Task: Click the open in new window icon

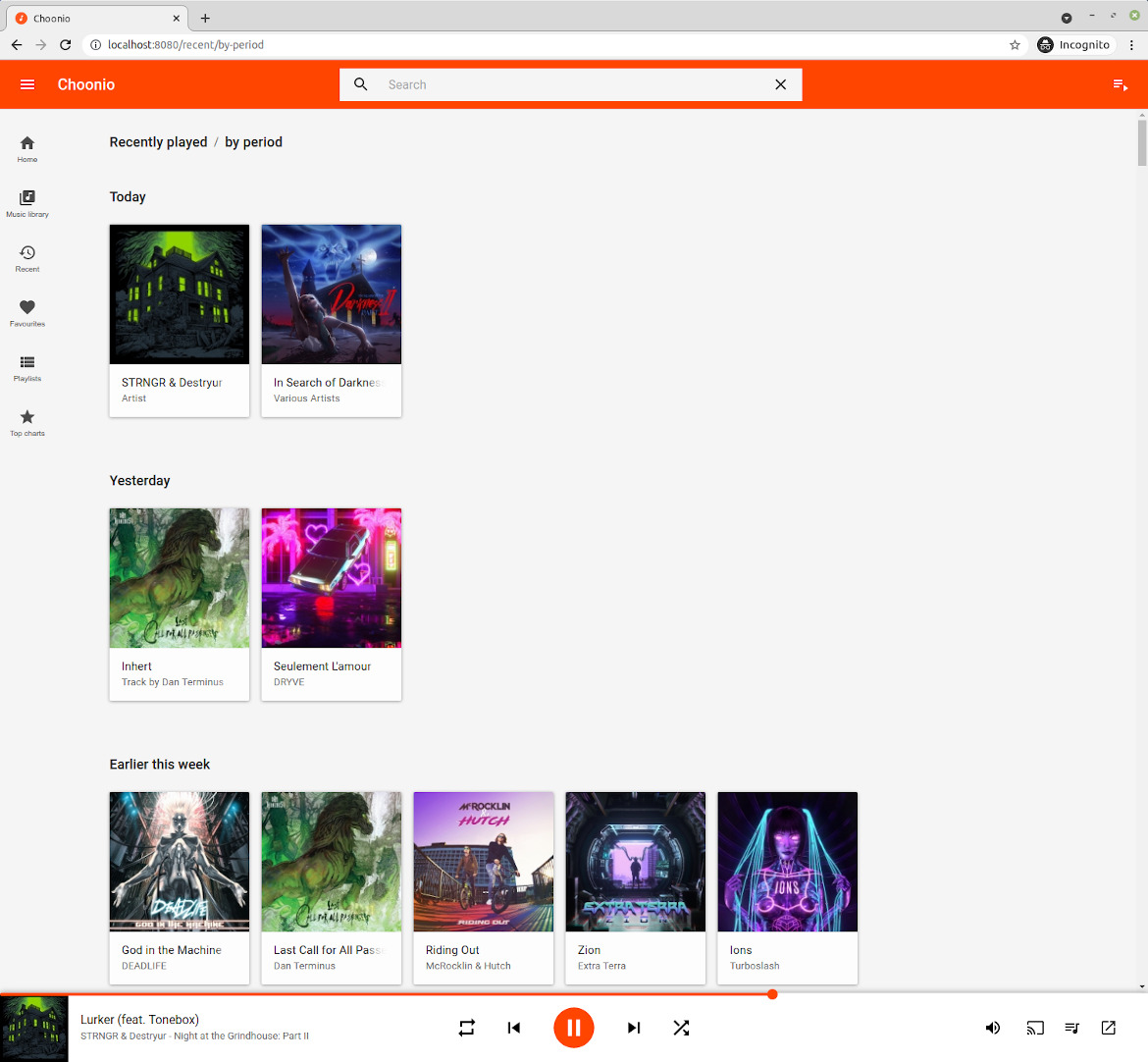Action: coord(1109,1029)
